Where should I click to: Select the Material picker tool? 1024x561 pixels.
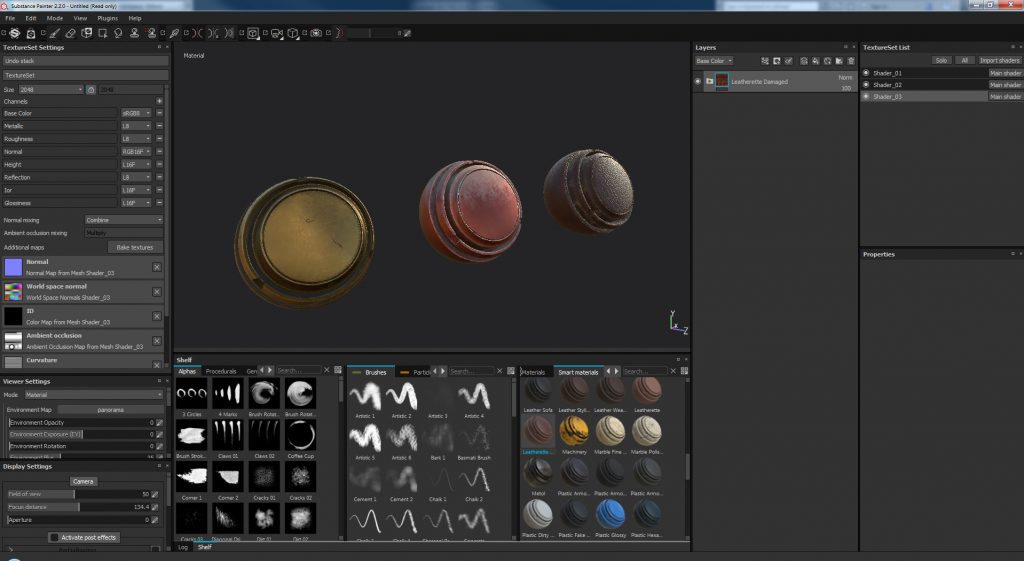coord(174,33)
